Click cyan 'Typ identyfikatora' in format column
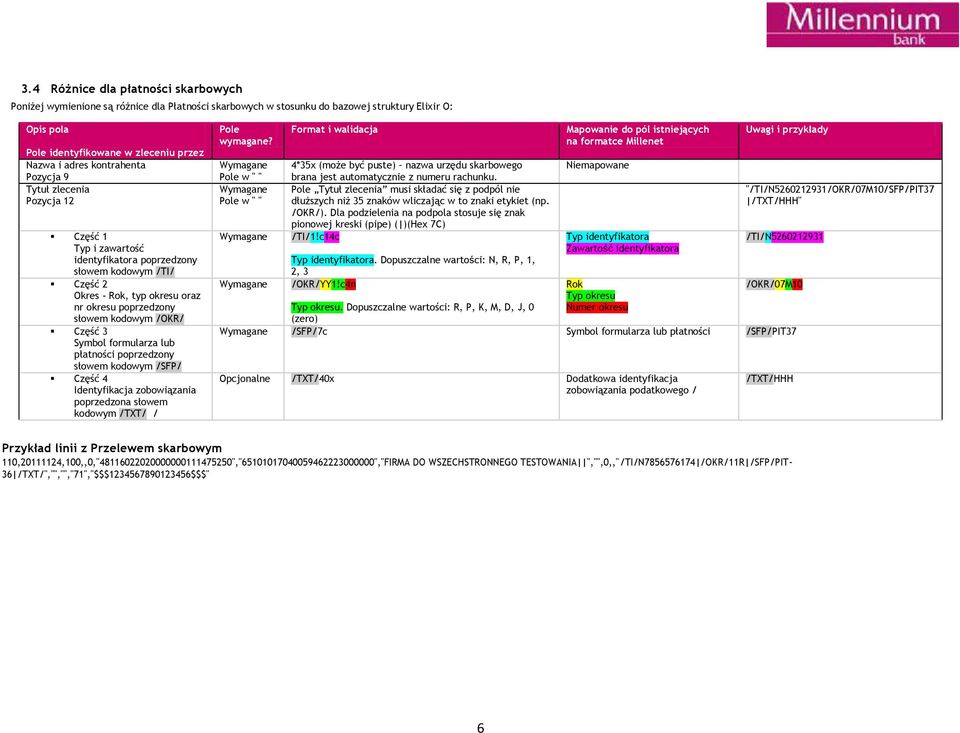960x733 pixels. (332, 260)
